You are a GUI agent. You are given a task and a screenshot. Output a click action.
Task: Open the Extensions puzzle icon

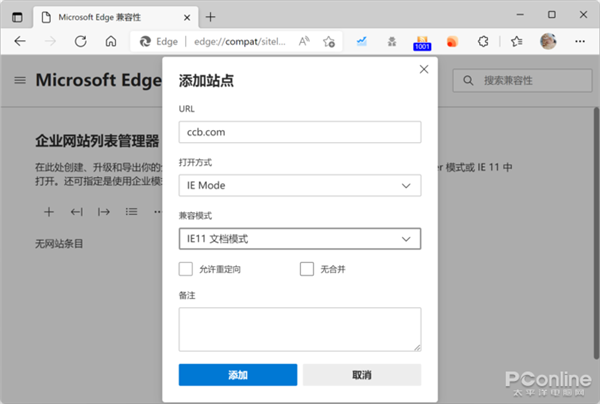pyautogui.click(x=482, y=42)
